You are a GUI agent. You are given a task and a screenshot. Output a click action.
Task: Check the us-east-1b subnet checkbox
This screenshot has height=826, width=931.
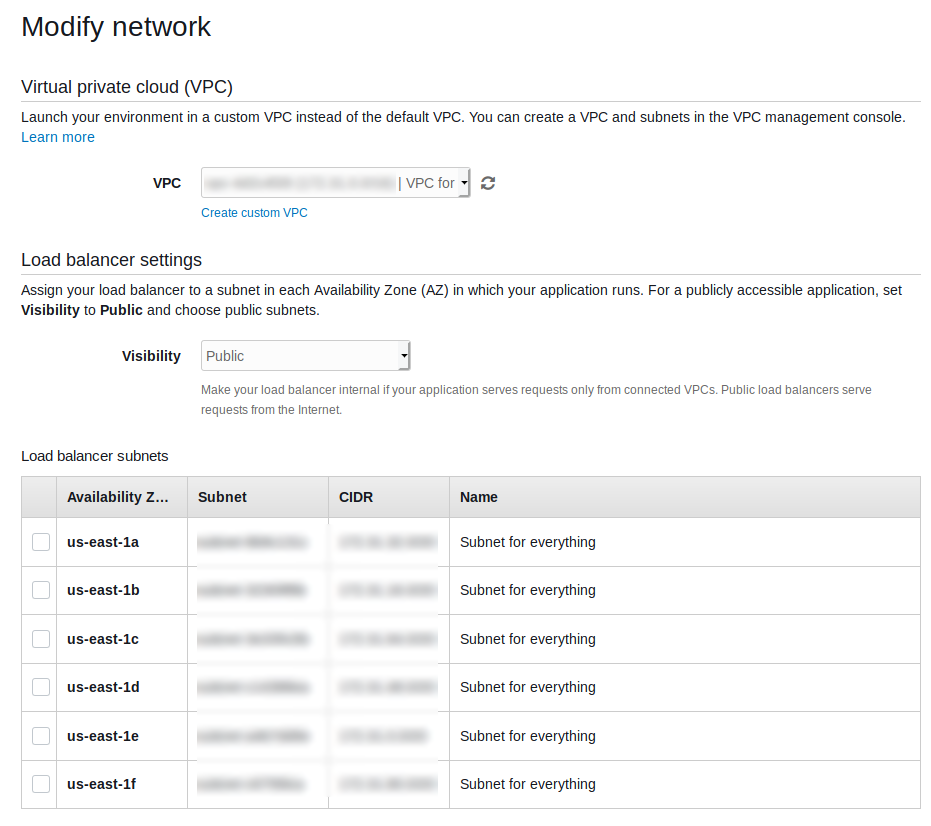pos(40,590)
